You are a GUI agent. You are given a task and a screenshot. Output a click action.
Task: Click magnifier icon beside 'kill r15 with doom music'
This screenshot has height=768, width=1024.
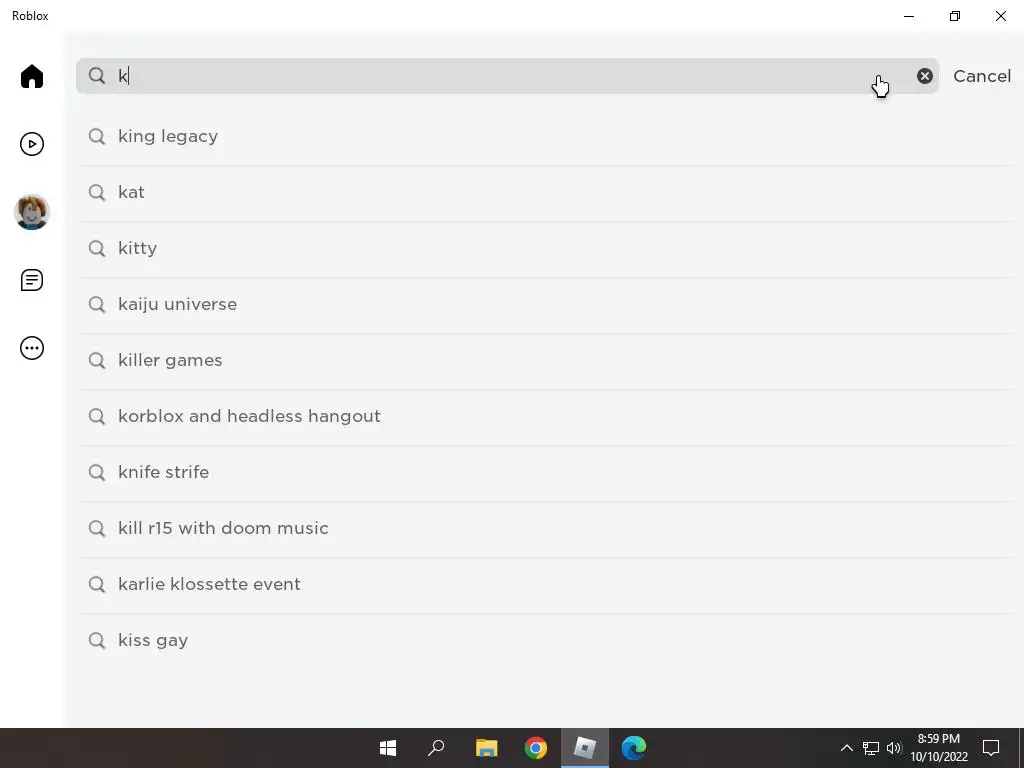click(97, 529)
